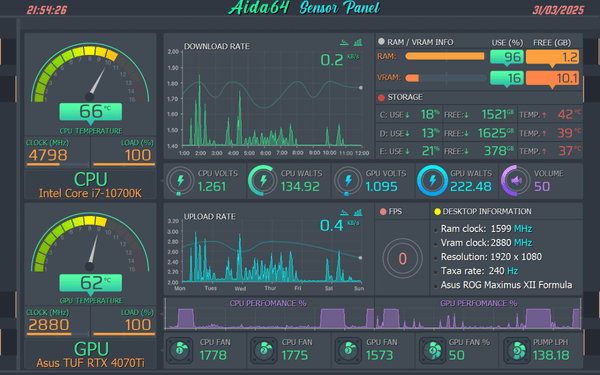Click the 62 °C GPU temperature readout
Viewport: 600px width, 375px height.
click(x=91, y=283)
